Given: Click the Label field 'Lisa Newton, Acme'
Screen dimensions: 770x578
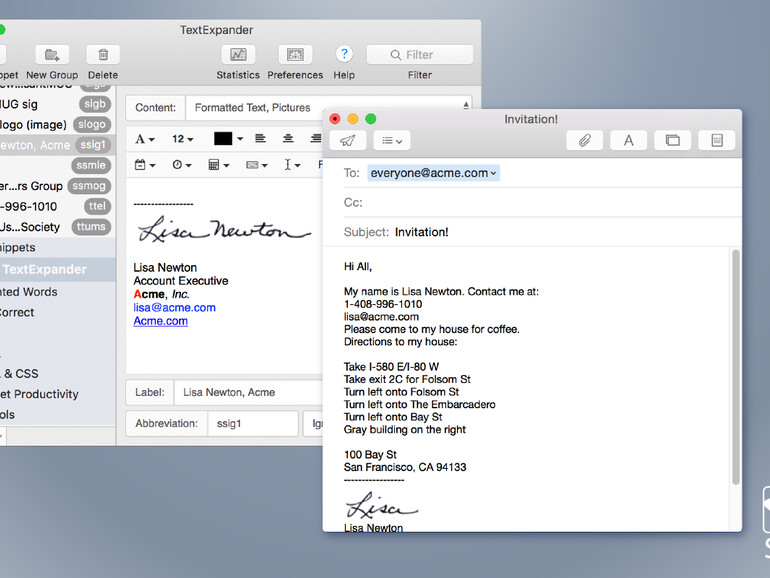Looking at the screenshot, I should pos(248,392).
